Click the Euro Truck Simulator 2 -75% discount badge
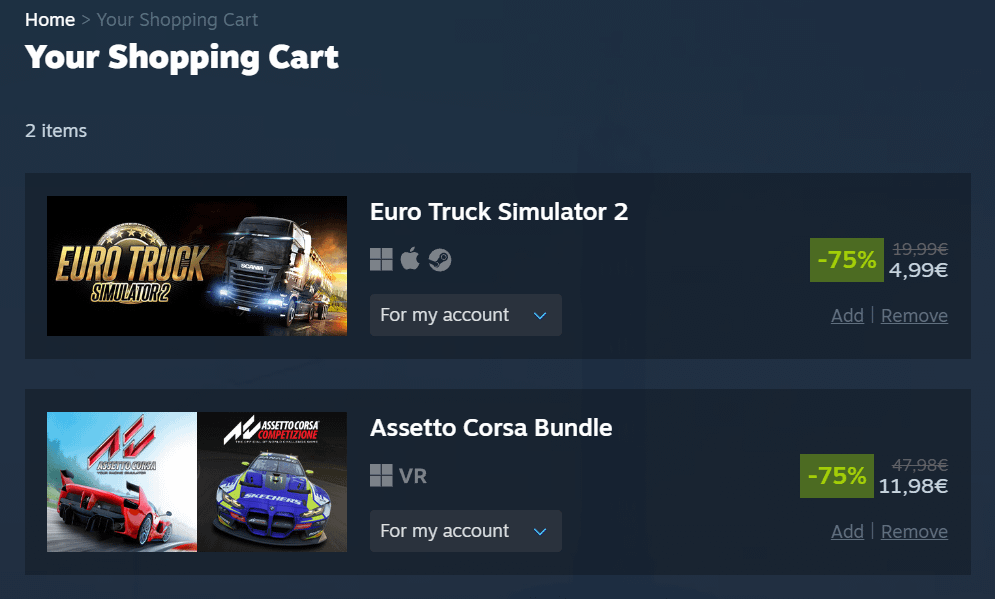This screenshot has width=995, height=599. click(x=847, y=260)
